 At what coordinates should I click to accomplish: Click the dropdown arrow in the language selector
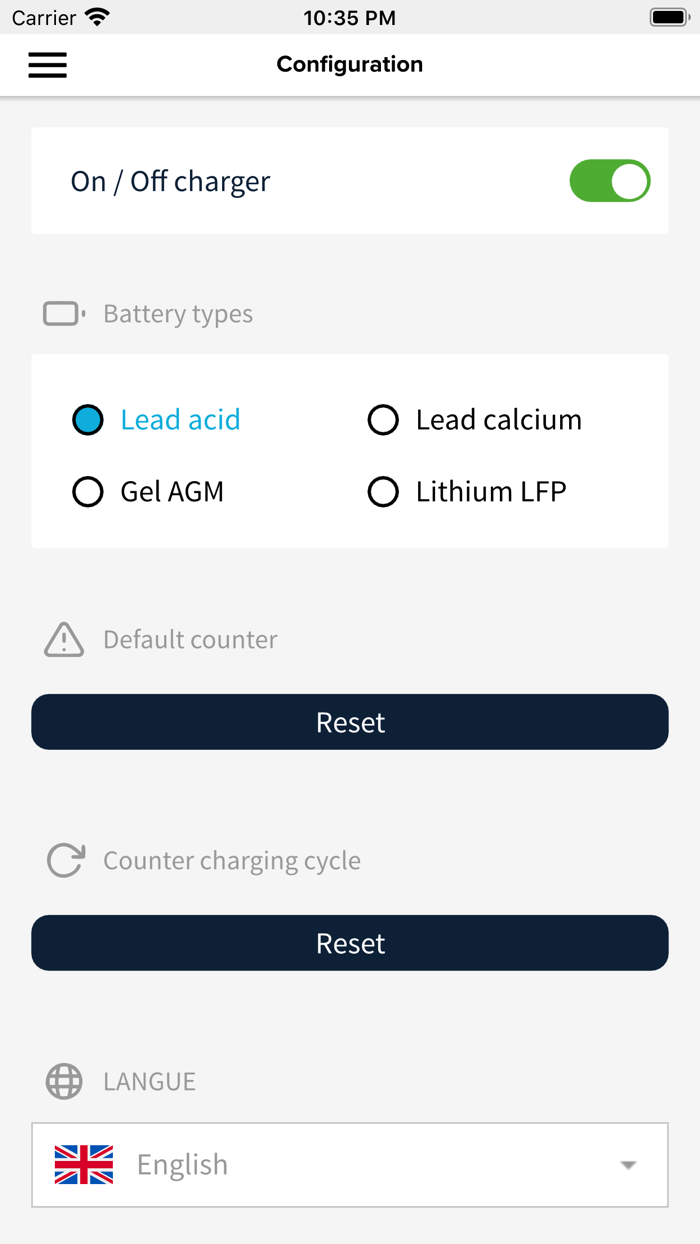point(628,1163)
